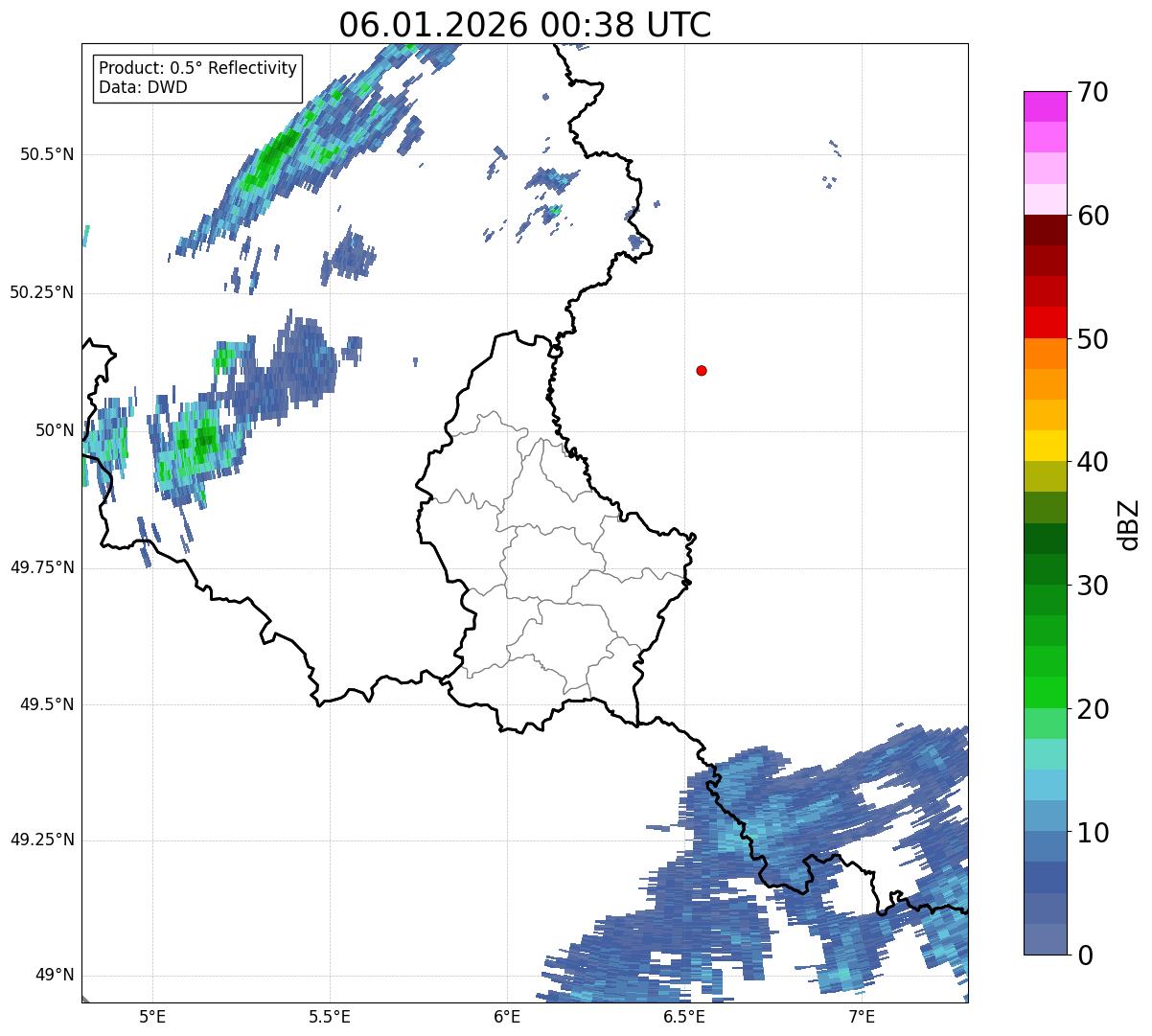Click the 'Data: DWD' text

[144, 87]
